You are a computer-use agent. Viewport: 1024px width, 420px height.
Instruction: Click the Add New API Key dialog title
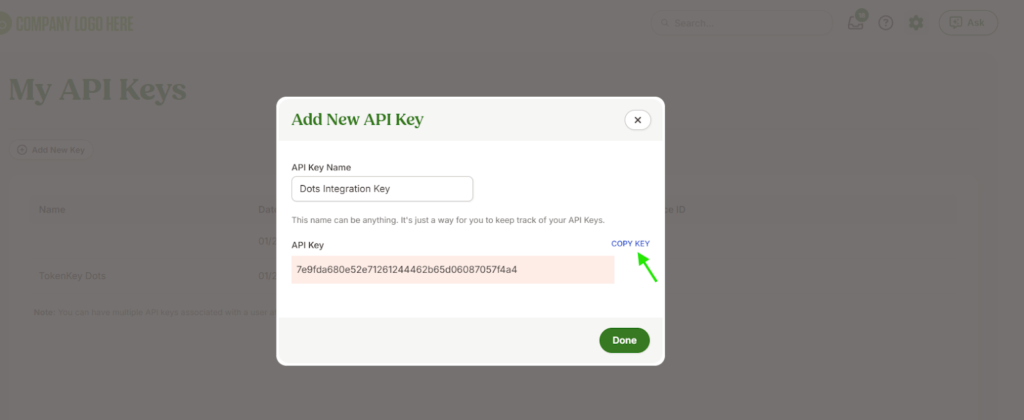[357, 120]
